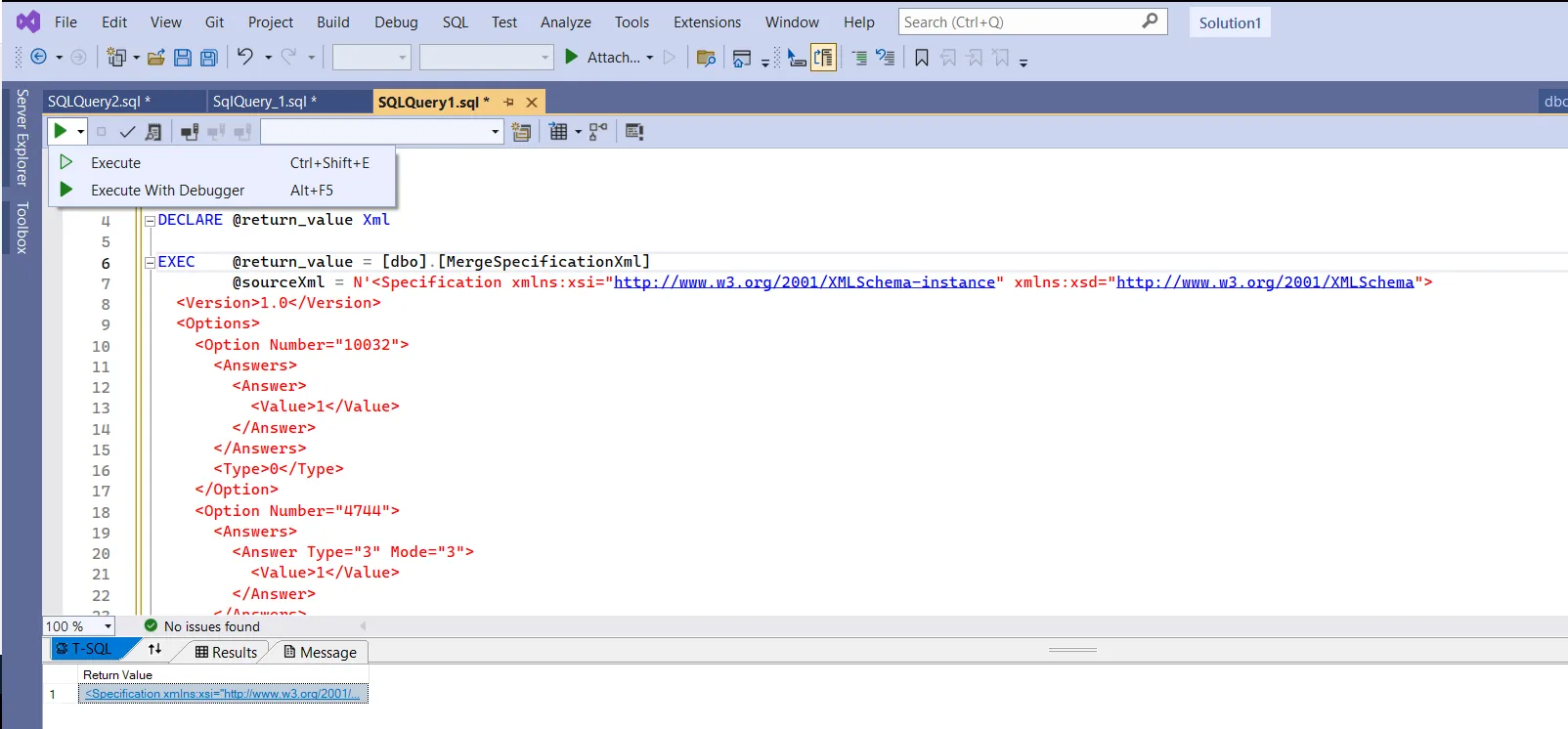The height and width of the screenshot is (729, 1568).
Task: Switch to the Results tab
Action: click(226, 652)
